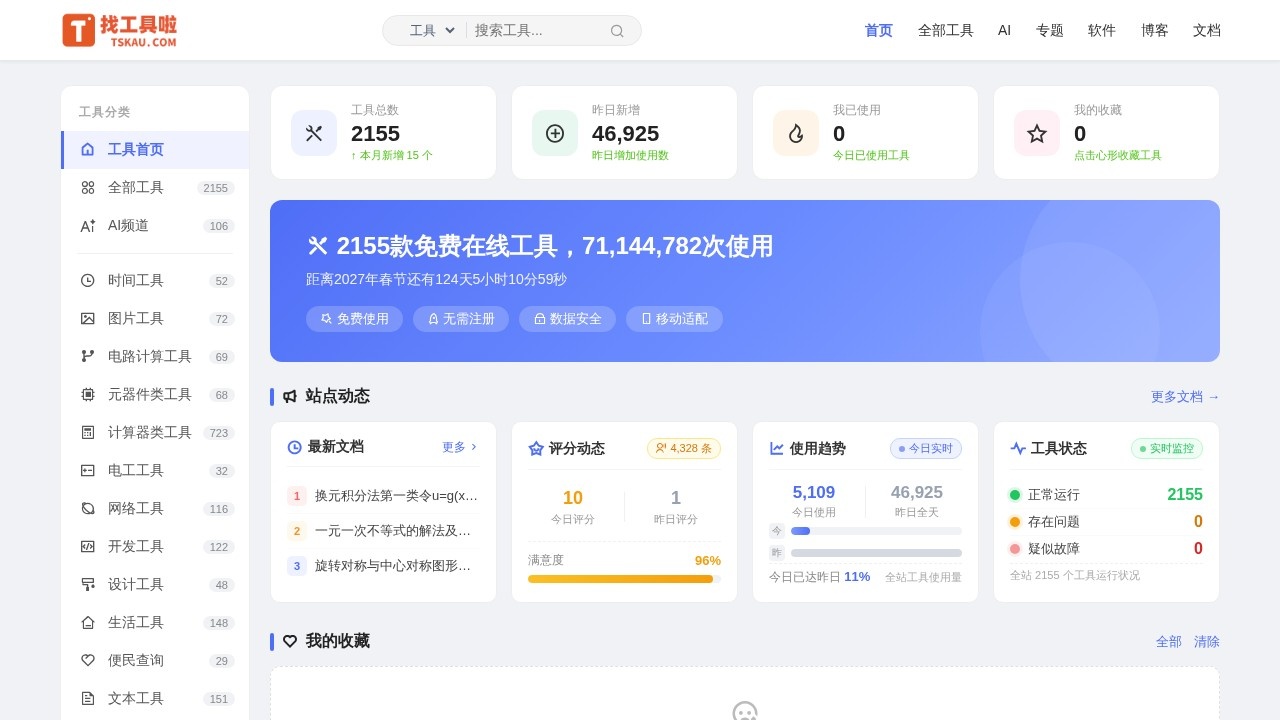Screen dimensions: 1280x720
Task: Open document 旋转对称与中心对称图形
Action: tap(393, 566)
